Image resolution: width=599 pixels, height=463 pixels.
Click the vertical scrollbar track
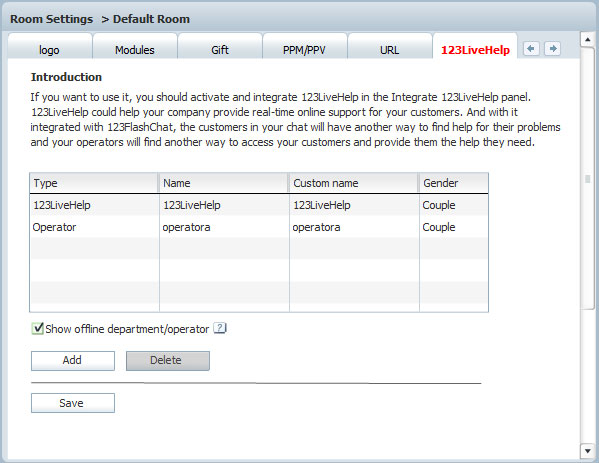point(588,244)
